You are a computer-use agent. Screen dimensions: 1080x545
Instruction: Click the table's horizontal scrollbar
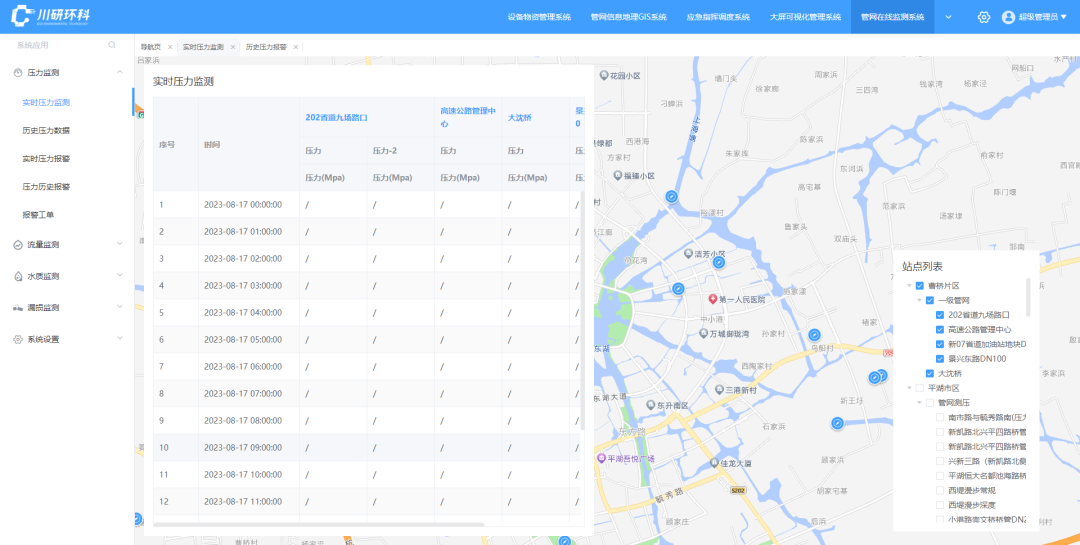click(x=318, y=523)
